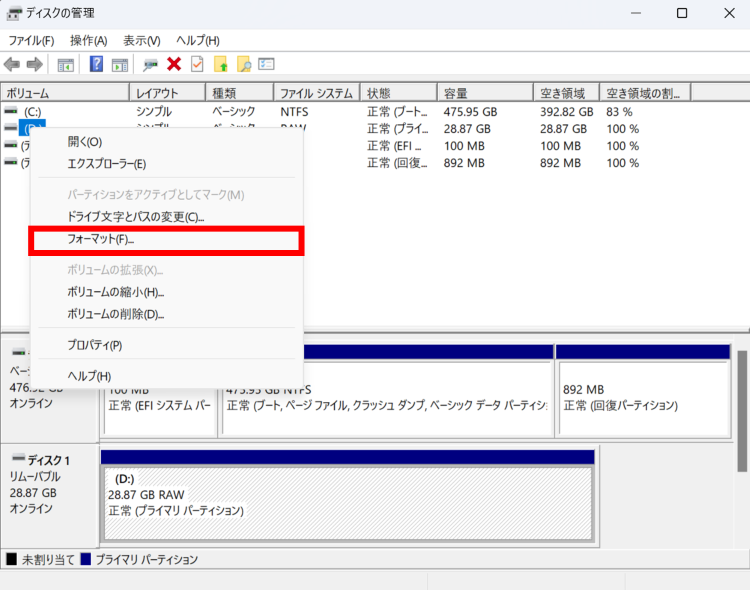Open the 表示(V) menu
Viewport: 750px width, 590px height.
click(142, 41)
